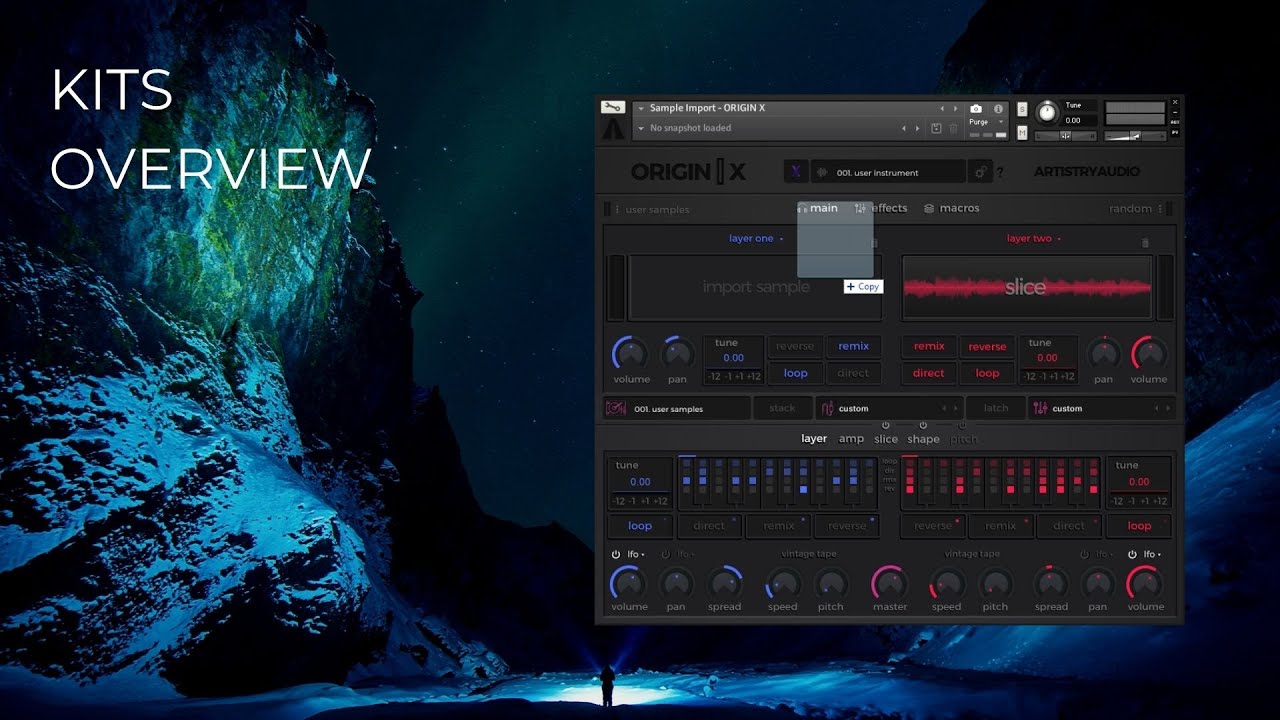This screenshot has width=1280, height=720.
Task: Toggle pitch tab power button
Action: pos(963,425)
